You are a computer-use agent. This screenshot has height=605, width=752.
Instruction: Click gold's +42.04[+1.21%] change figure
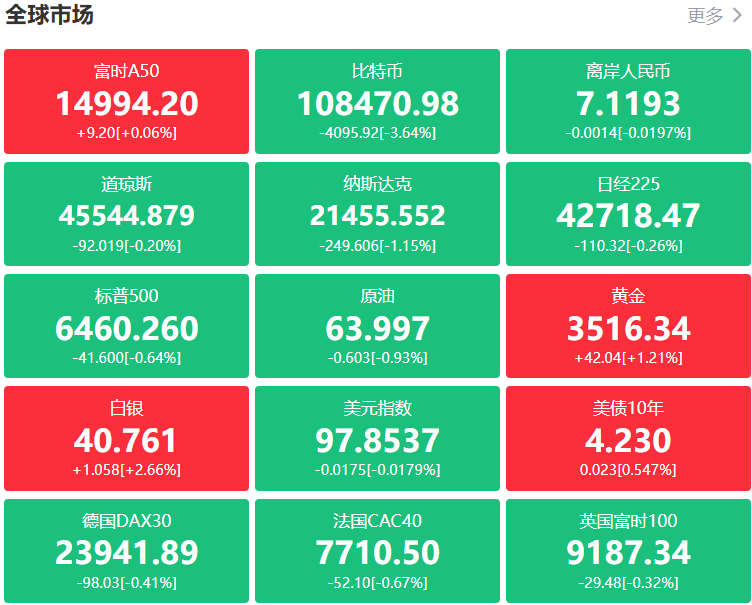628,357
